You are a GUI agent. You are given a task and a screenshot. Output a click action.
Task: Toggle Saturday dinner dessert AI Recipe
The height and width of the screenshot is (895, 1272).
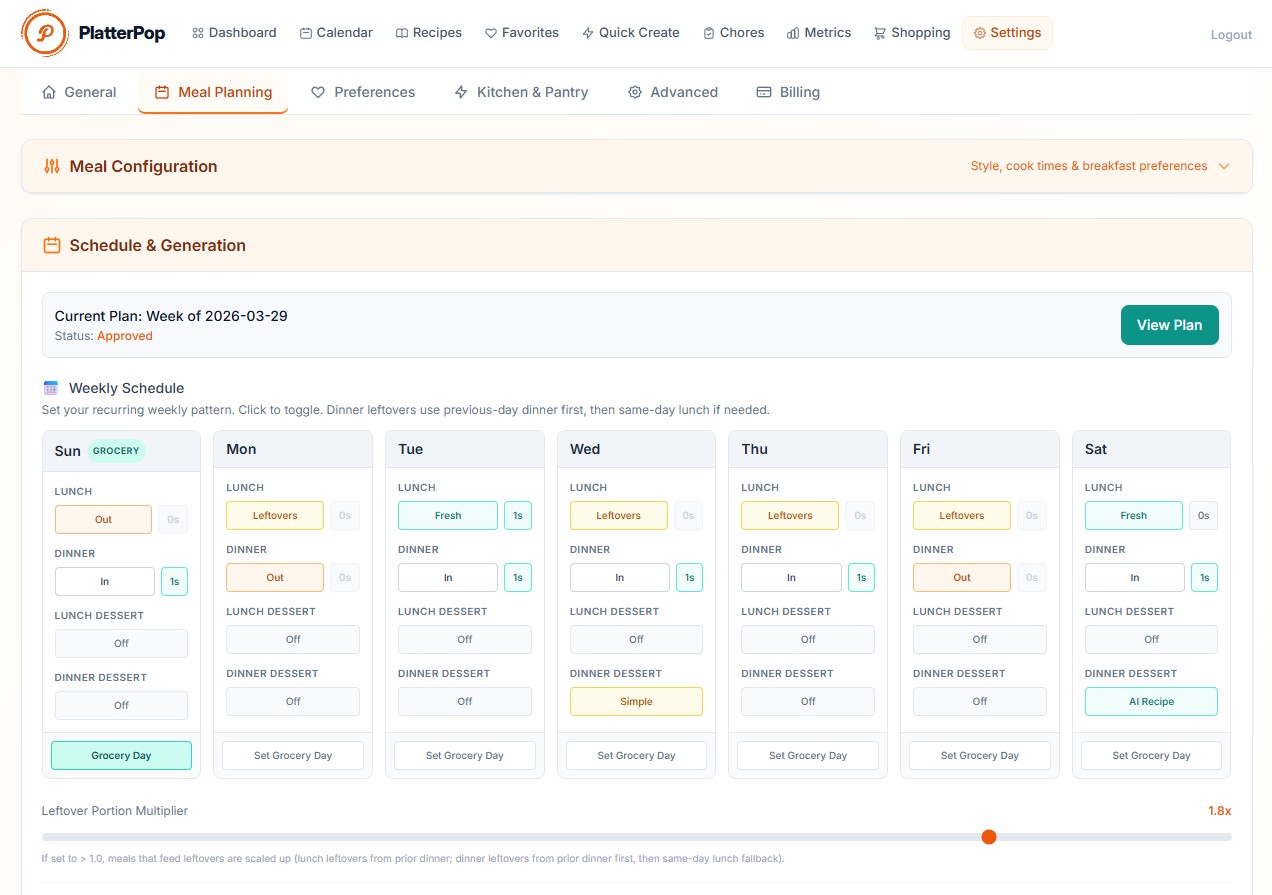(x=1151, y=702)
